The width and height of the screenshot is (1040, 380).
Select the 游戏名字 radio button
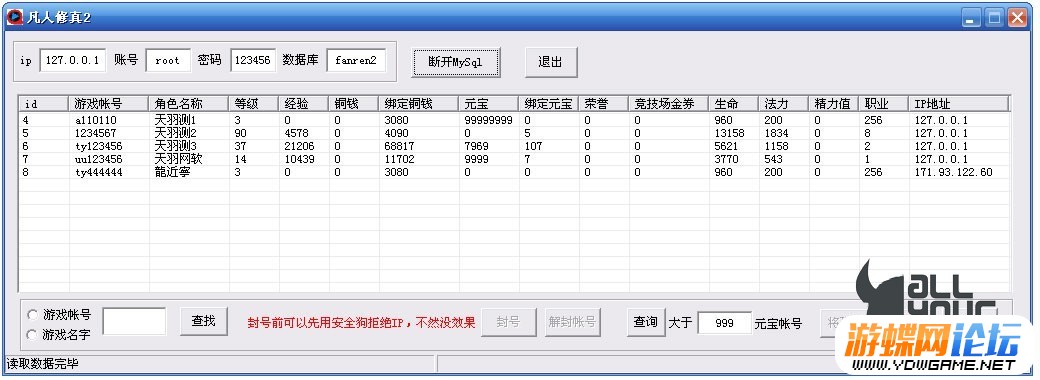click(x=32, y=336)
